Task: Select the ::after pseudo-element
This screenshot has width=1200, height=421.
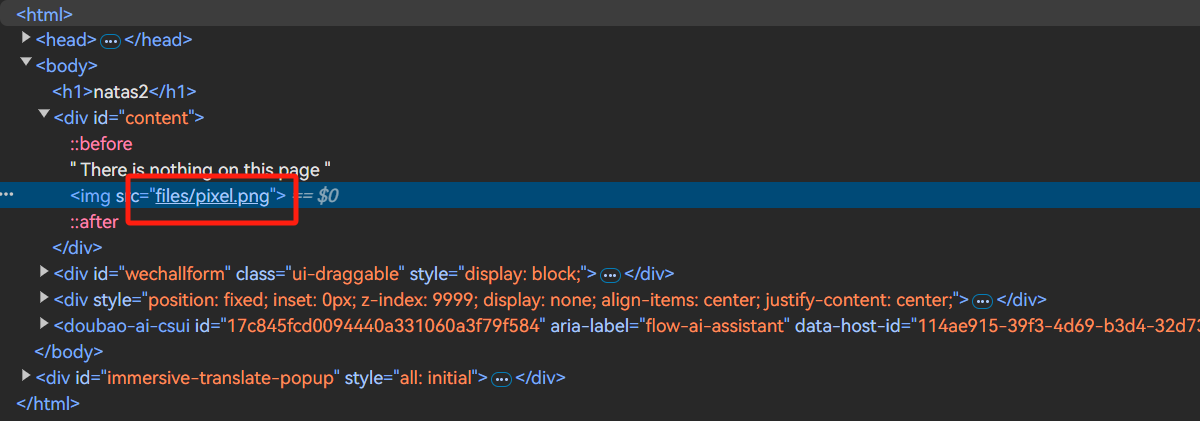Action: (x=94, y=222)
